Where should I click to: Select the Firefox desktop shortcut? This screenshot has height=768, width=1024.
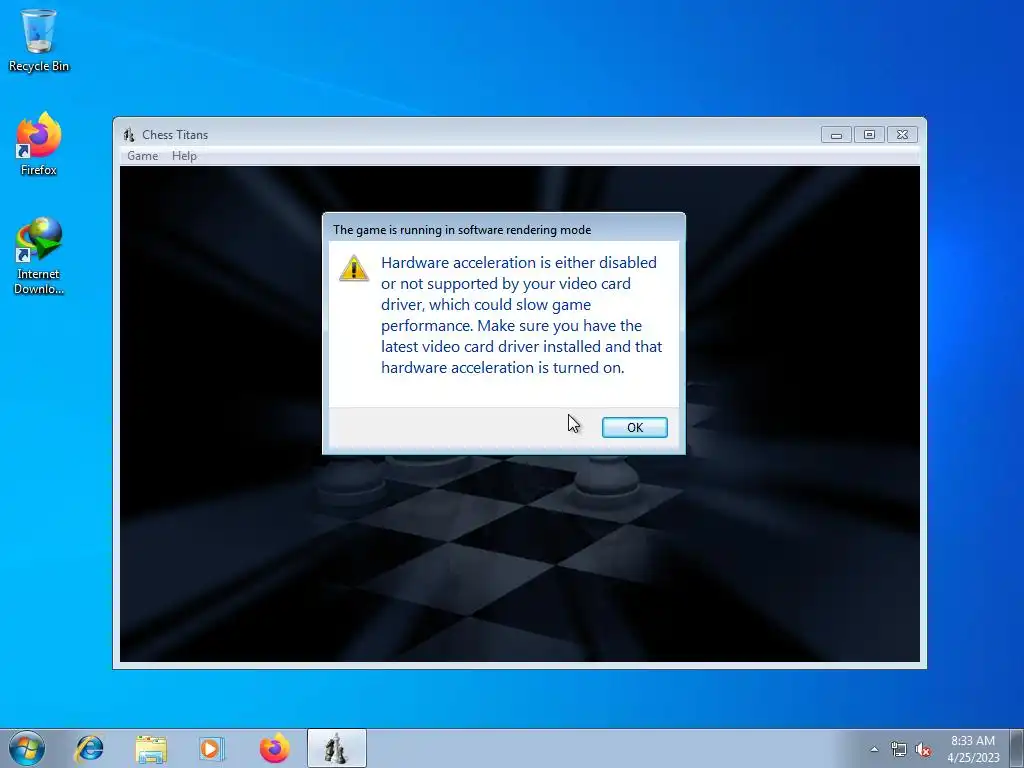39,144
